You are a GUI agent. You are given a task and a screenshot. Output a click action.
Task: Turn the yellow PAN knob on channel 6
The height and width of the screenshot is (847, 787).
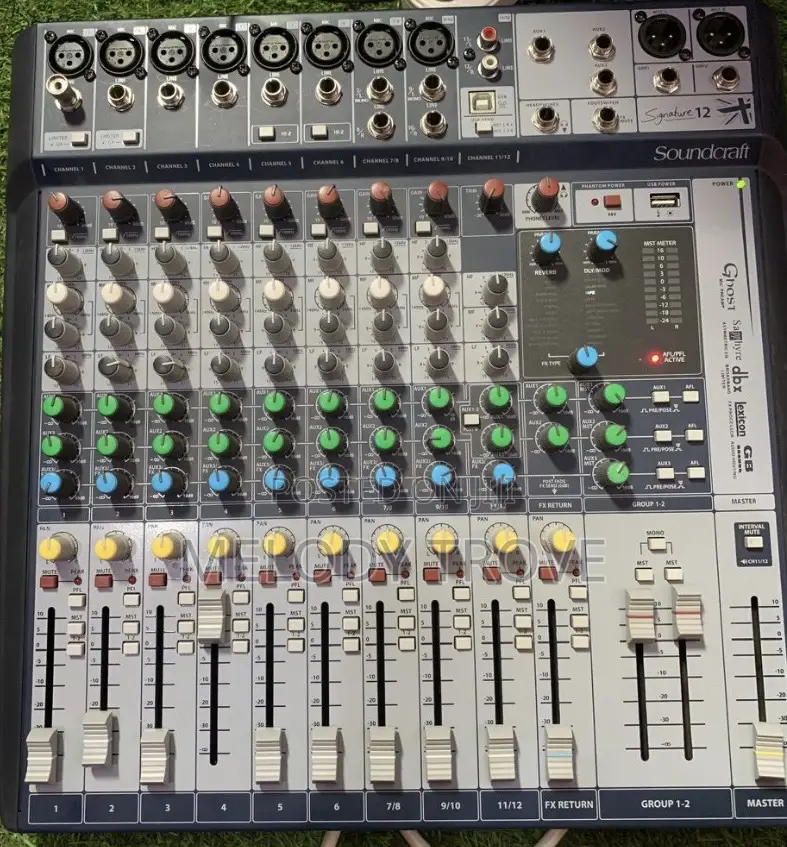coord(331,542)
